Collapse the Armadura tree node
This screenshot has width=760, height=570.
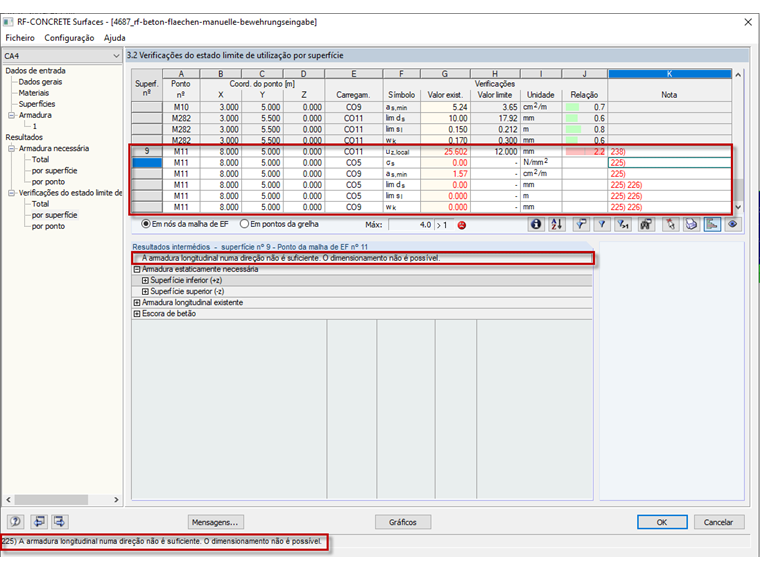click(x=11, y=115)
